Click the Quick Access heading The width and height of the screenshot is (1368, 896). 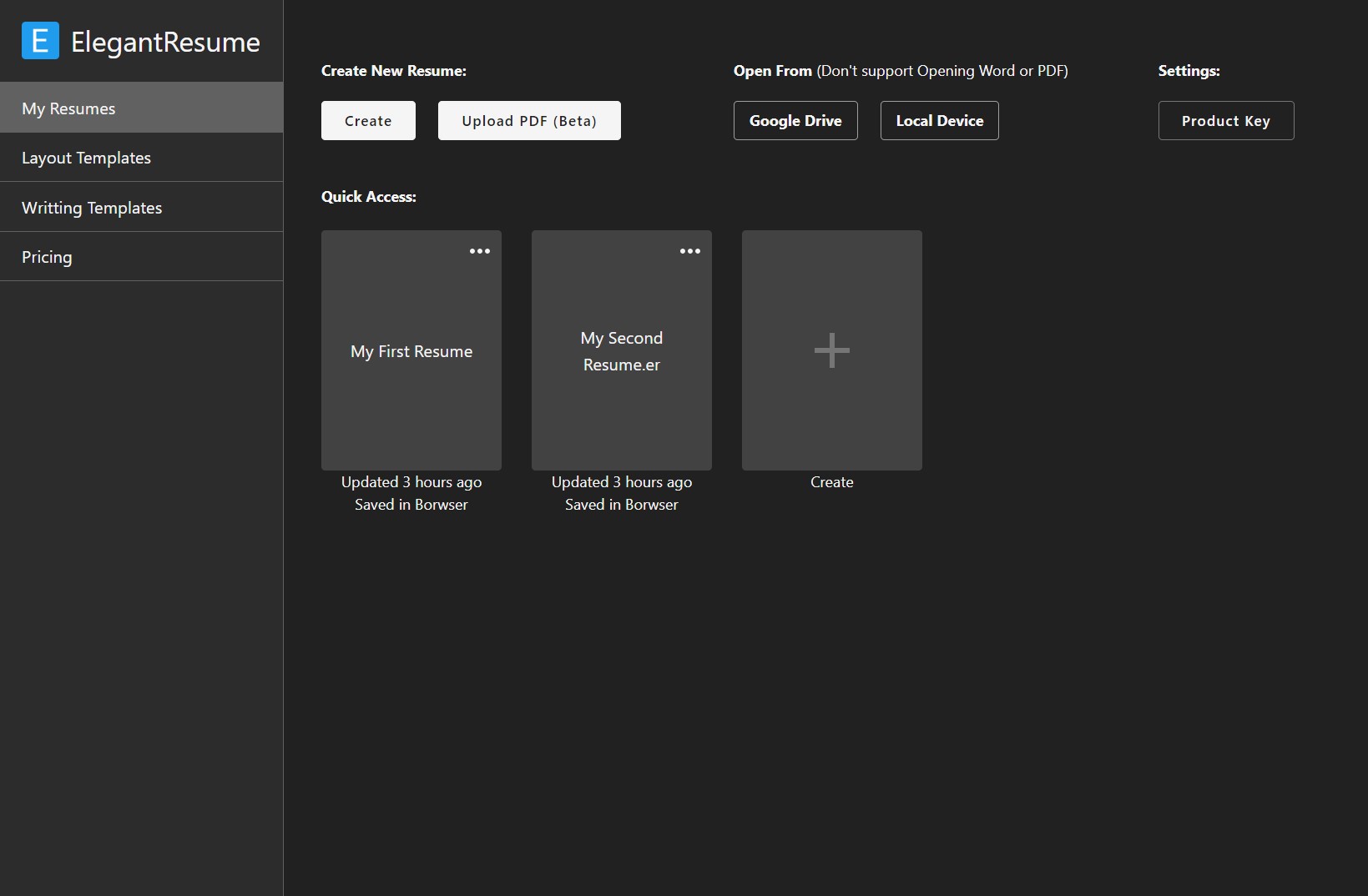click(369, 197)
